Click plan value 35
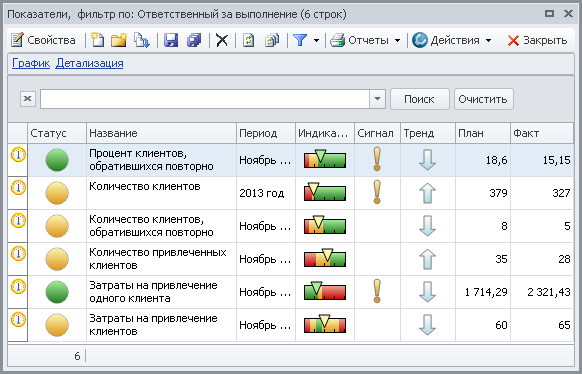Screen dimensions: 582x374 501,259
